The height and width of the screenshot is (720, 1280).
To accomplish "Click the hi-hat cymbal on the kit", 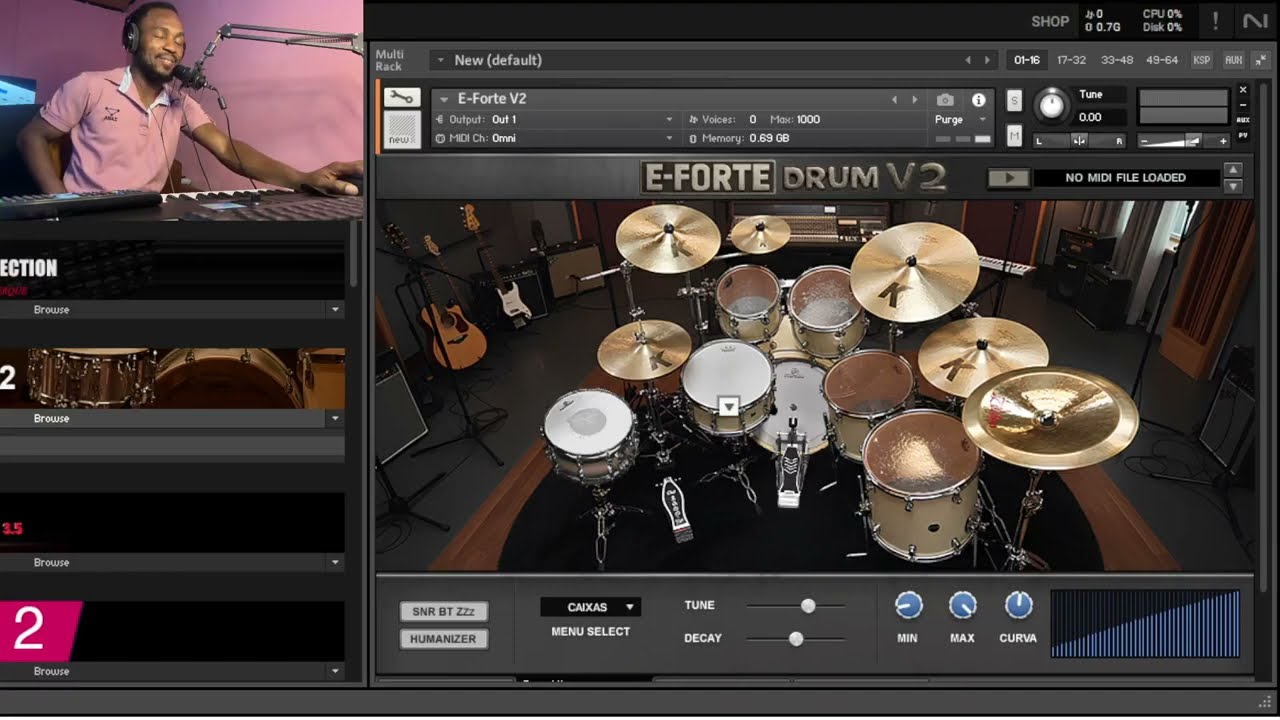I will click(645, 348).
